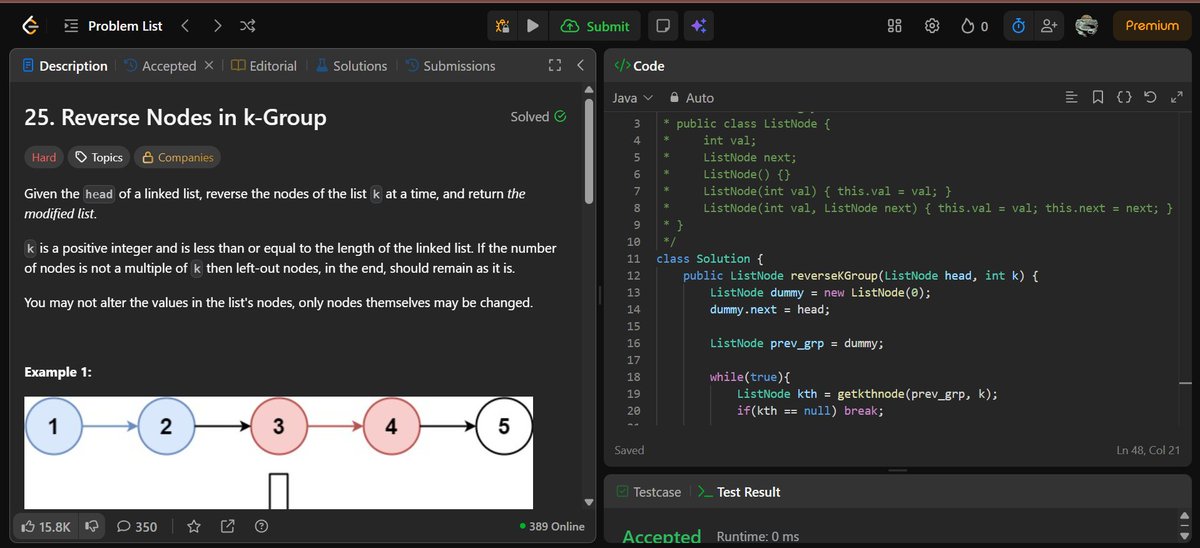Switch to the Accepted tab
This screenshot has height=548, width=1200.
(x=160, y=66)
